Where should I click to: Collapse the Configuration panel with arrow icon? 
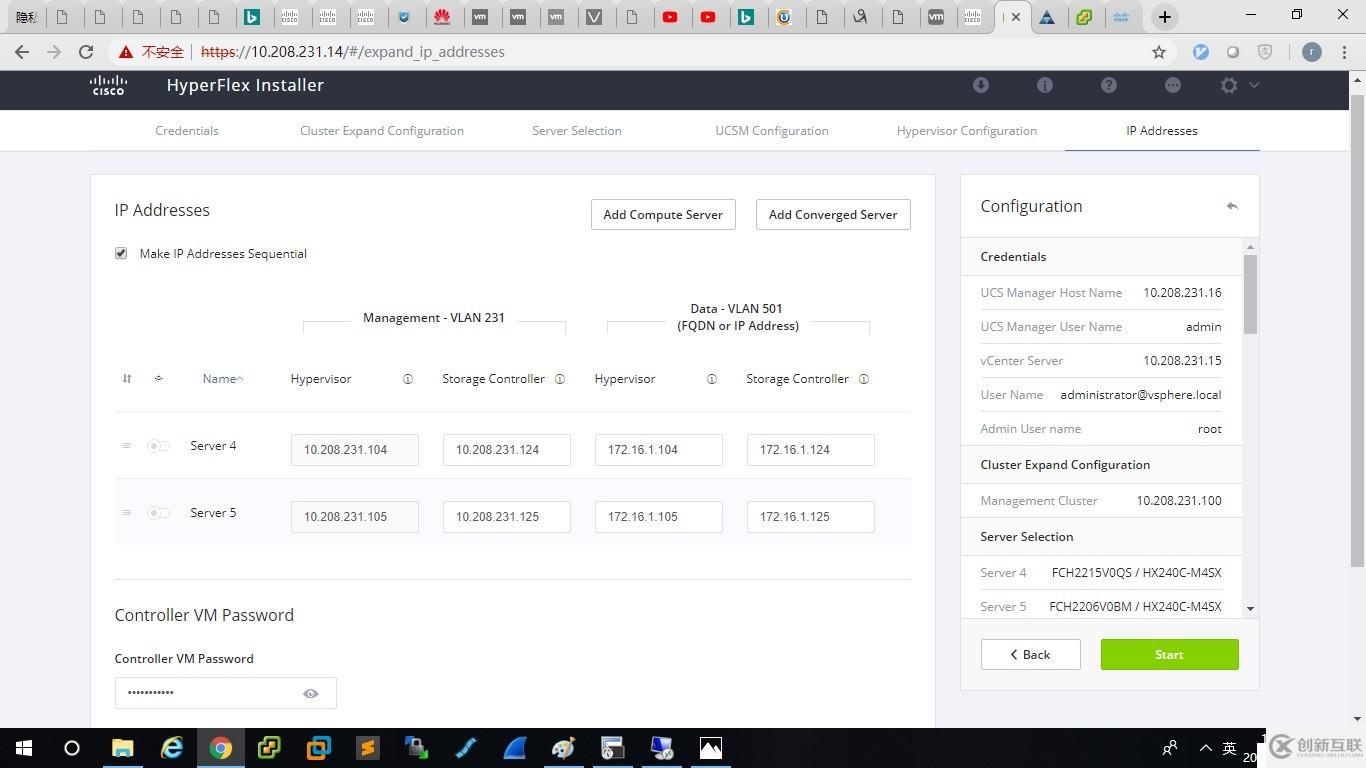pos(1232,206)
